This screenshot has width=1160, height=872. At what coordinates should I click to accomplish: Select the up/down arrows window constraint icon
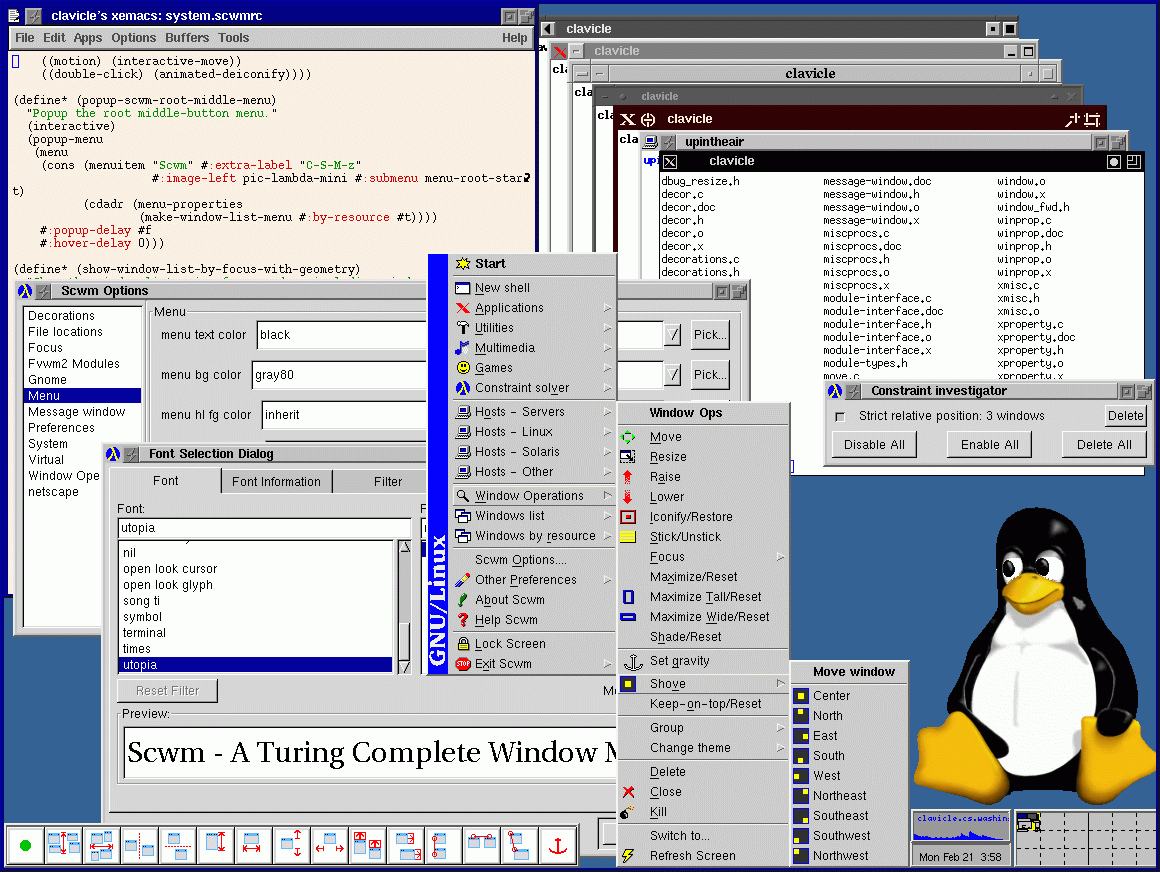pyautogui.click(x=291, y=845)
